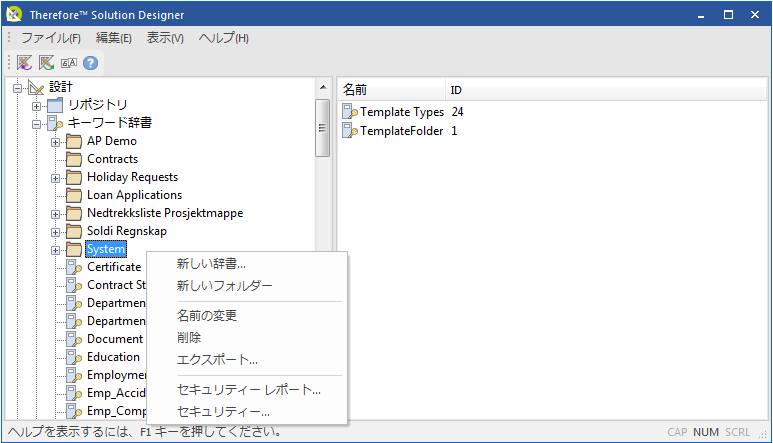
Task: Select 削除 in context menu
Action: pos(247,338)
